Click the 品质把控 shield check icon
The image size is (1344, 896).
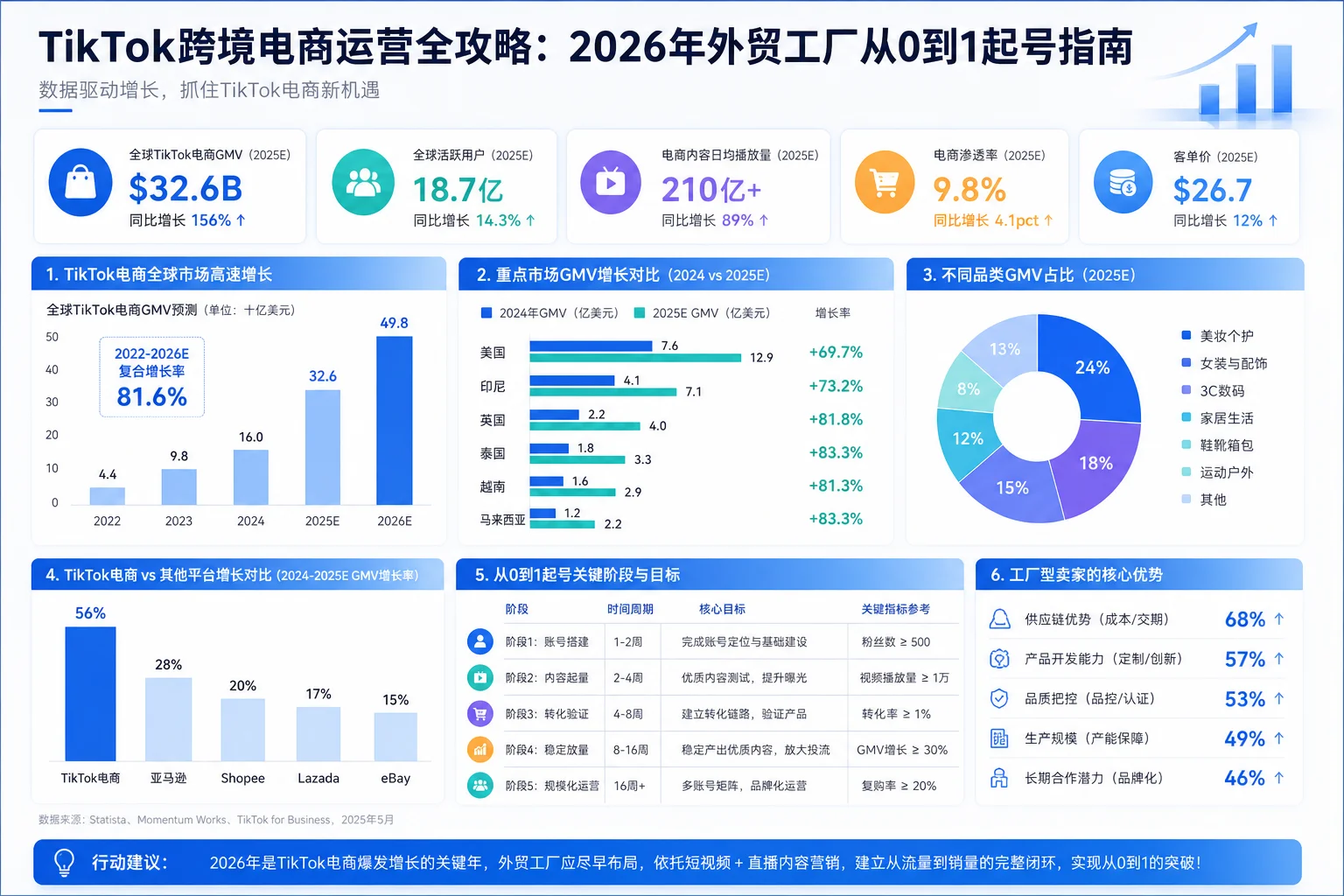coord(999,698)
